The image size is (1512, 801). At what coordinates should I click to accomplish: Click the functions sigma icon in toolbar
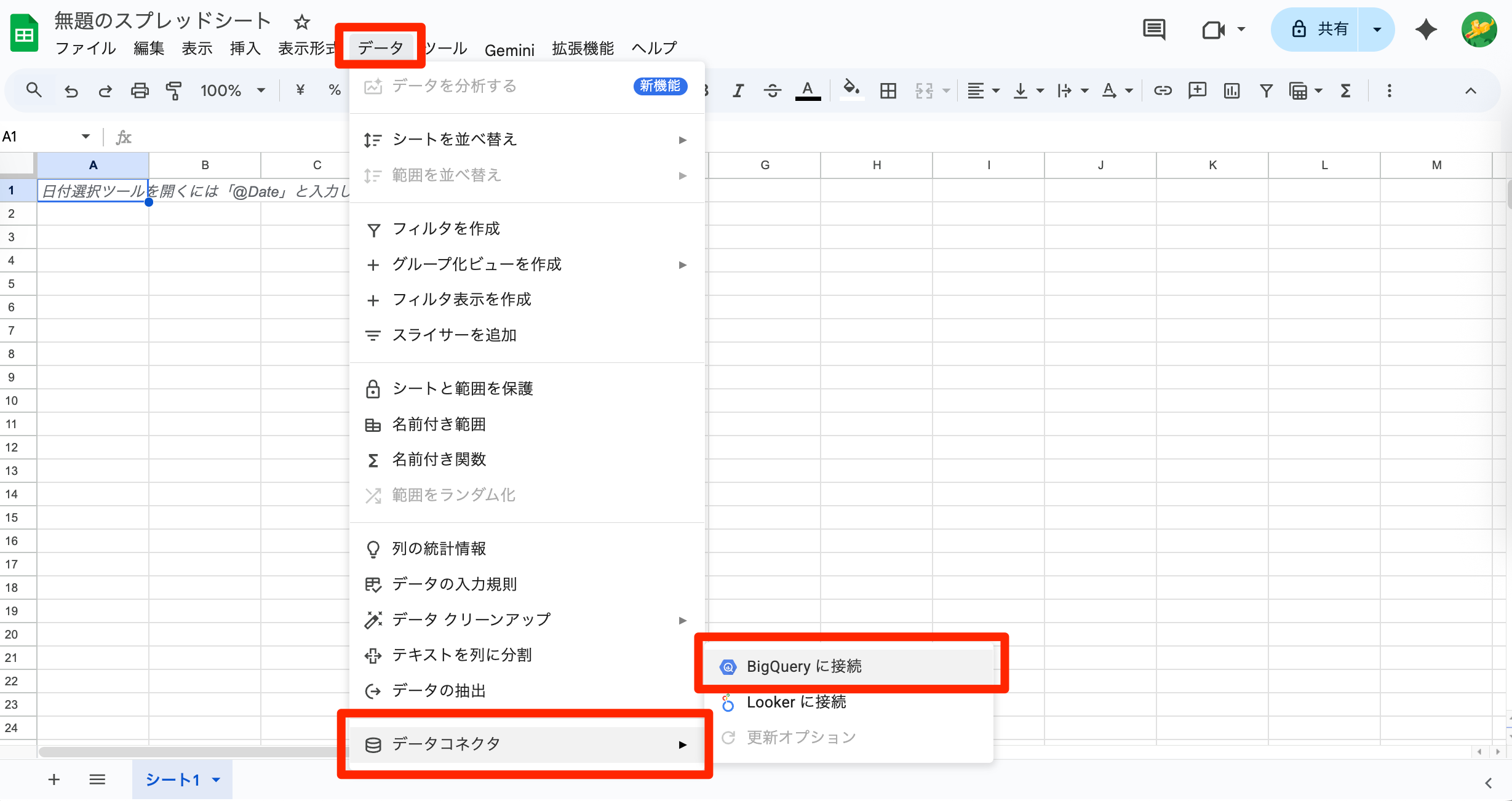[x=1345, y=91]
